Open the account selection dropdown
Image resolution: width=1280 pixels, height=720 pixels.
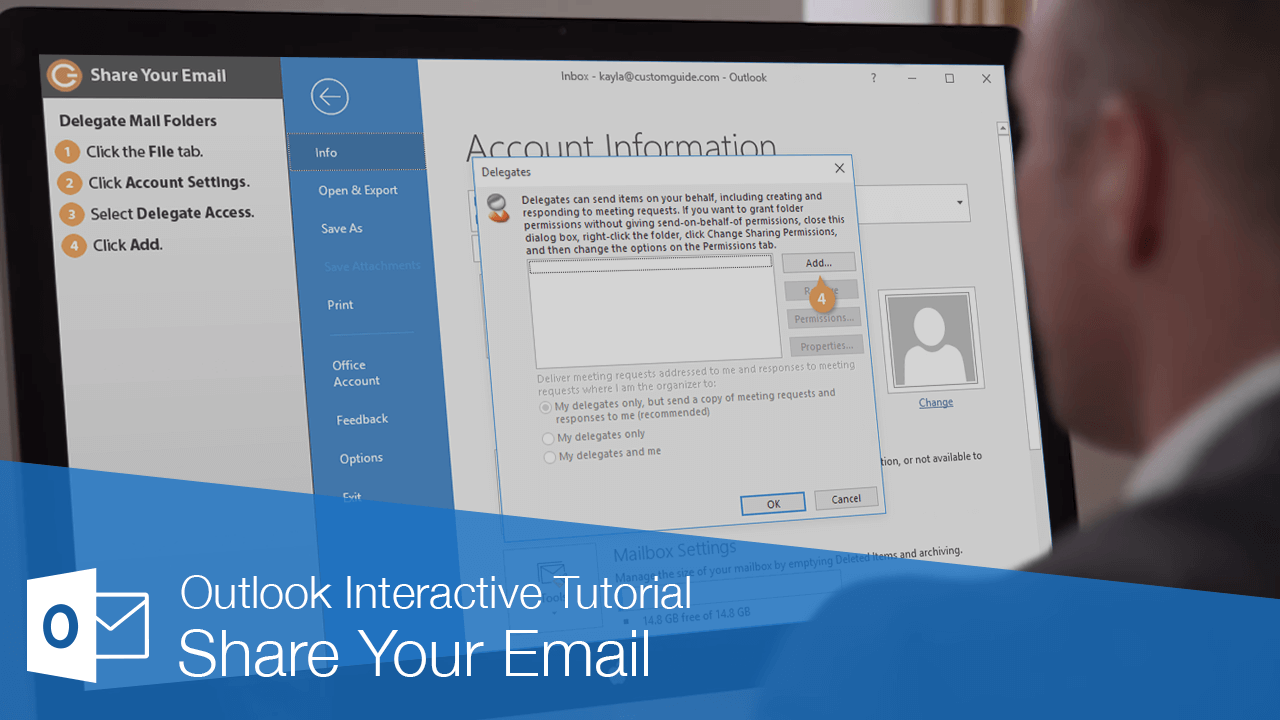(960, 203)
